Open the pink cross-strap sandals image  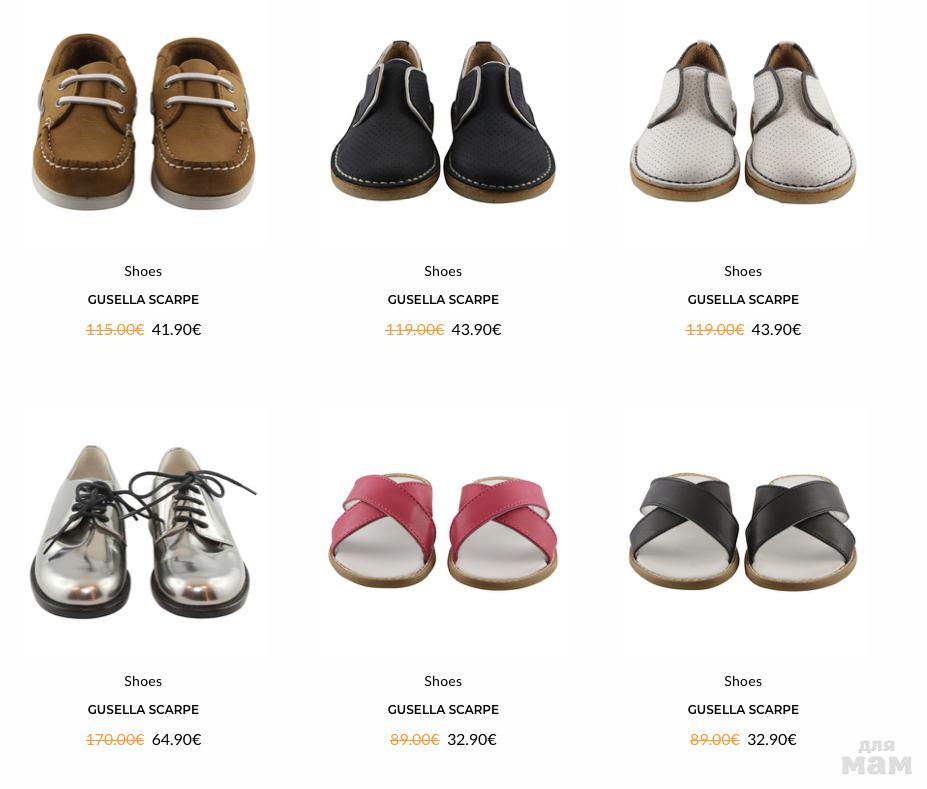click(x=443, y=531)
